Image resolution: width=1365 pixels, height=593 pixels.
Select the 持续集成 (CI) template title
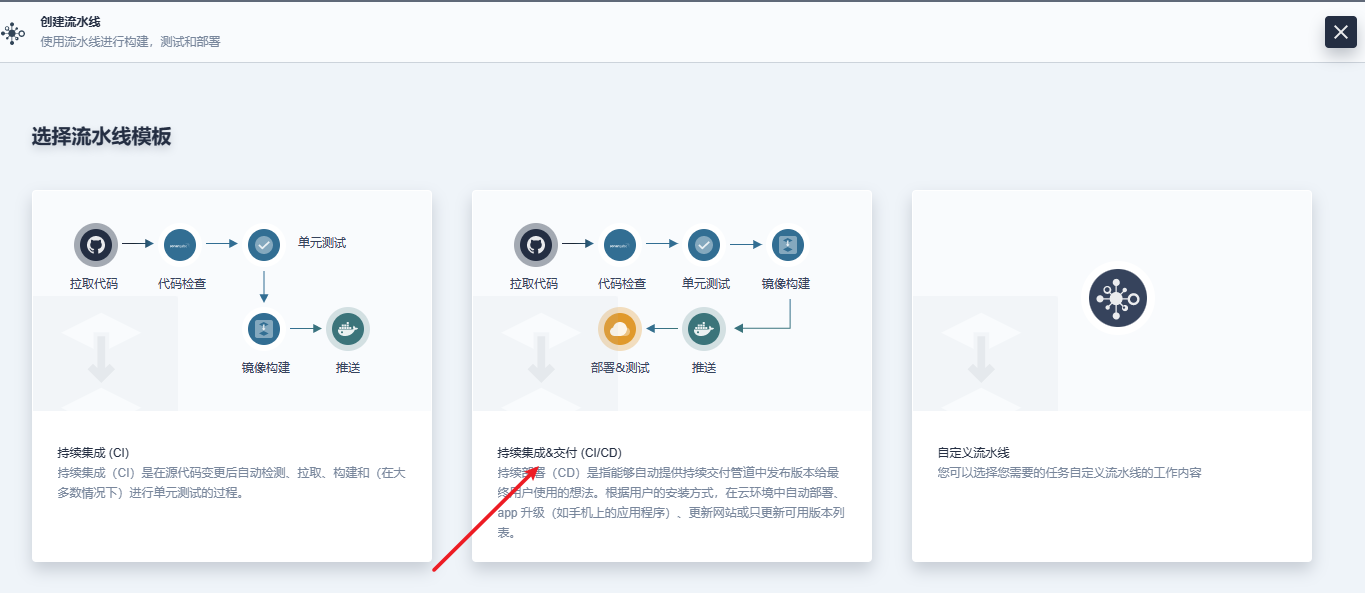pos(93,453)
